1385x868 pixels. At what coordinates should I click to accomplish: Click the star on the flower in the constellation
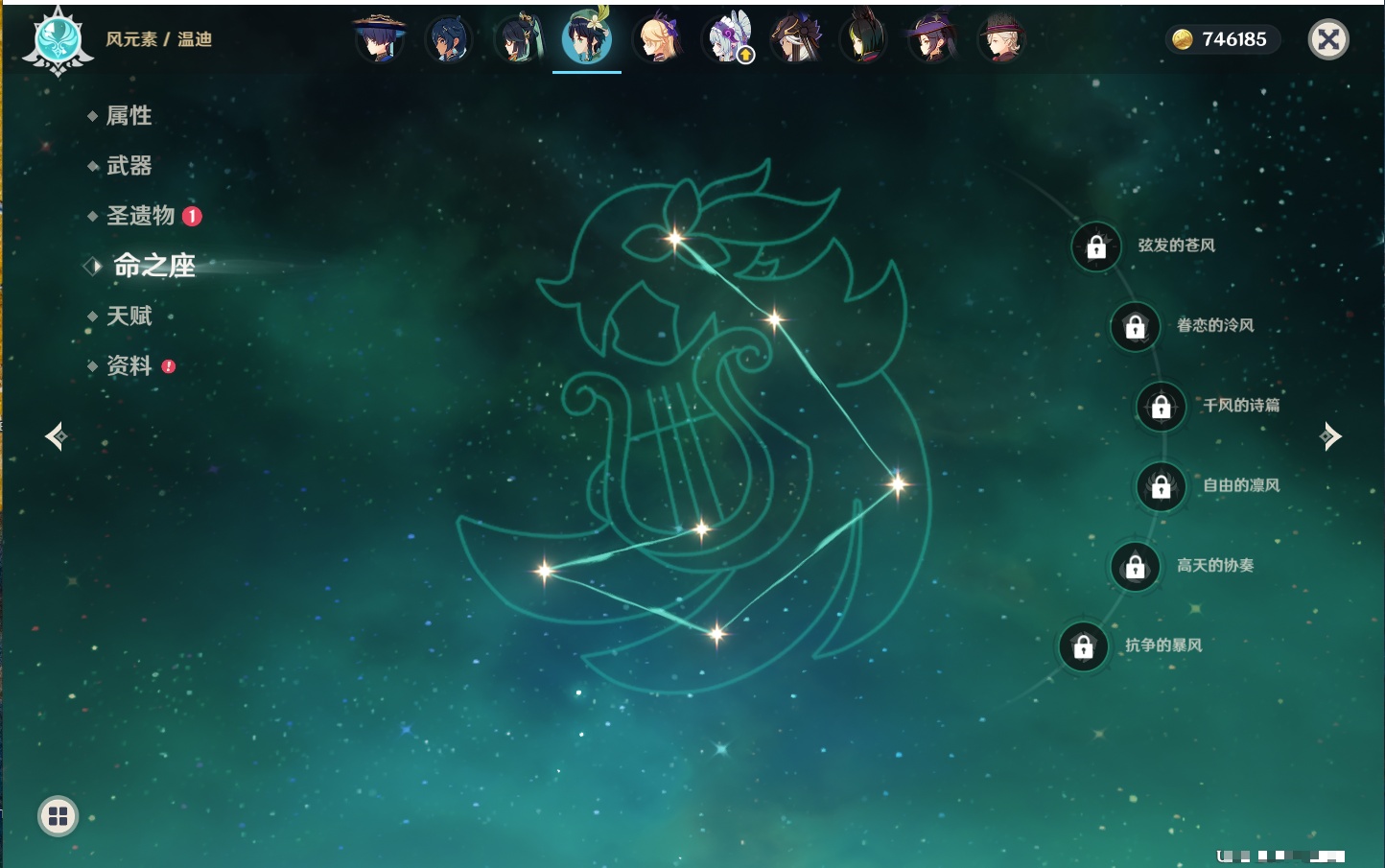pos(675,238)
